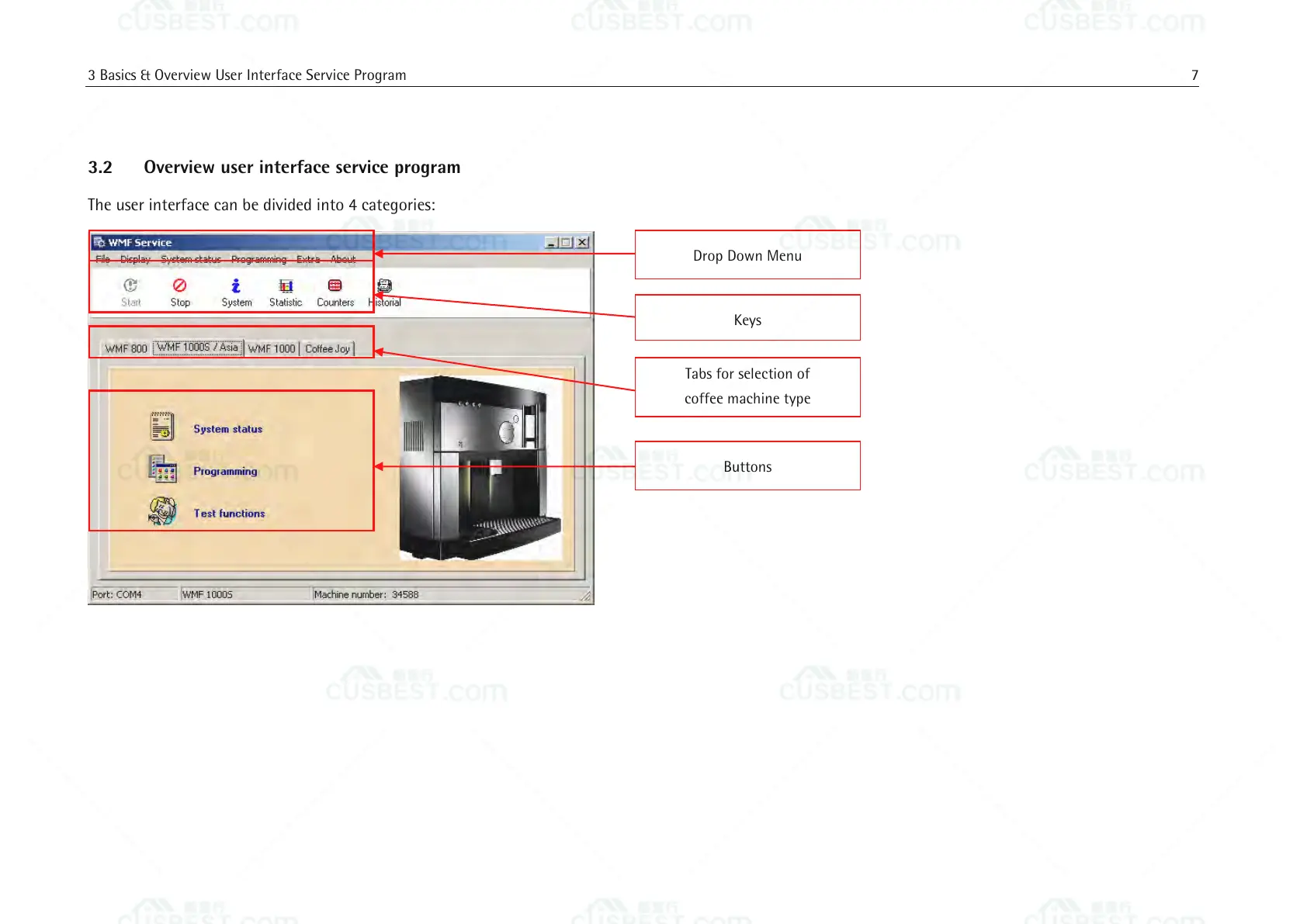1307x924 pixels.
Task: Switch to the WMF 1000 tab
Action: click(x=272, y=348)
